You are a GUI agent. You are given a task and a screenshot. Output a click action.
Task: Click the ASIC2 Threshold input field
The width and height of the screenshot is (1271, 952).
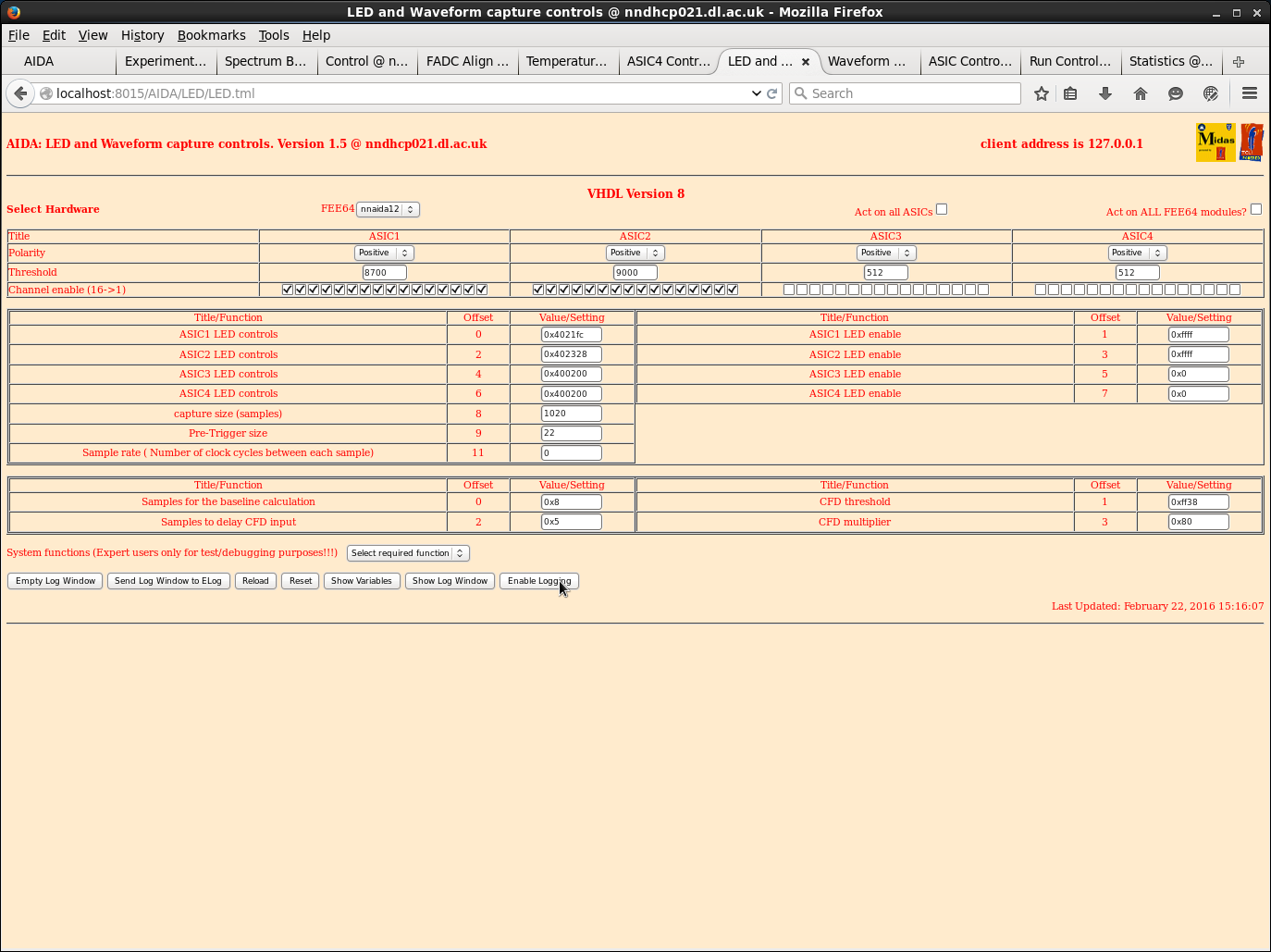pos(635,273)
